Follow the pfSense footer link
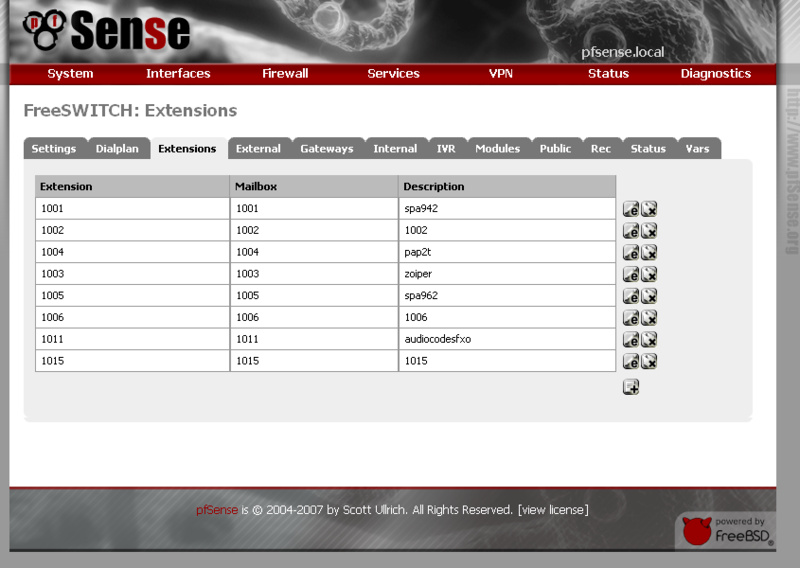The image size is (800, 568). click(x=217, y=510)
